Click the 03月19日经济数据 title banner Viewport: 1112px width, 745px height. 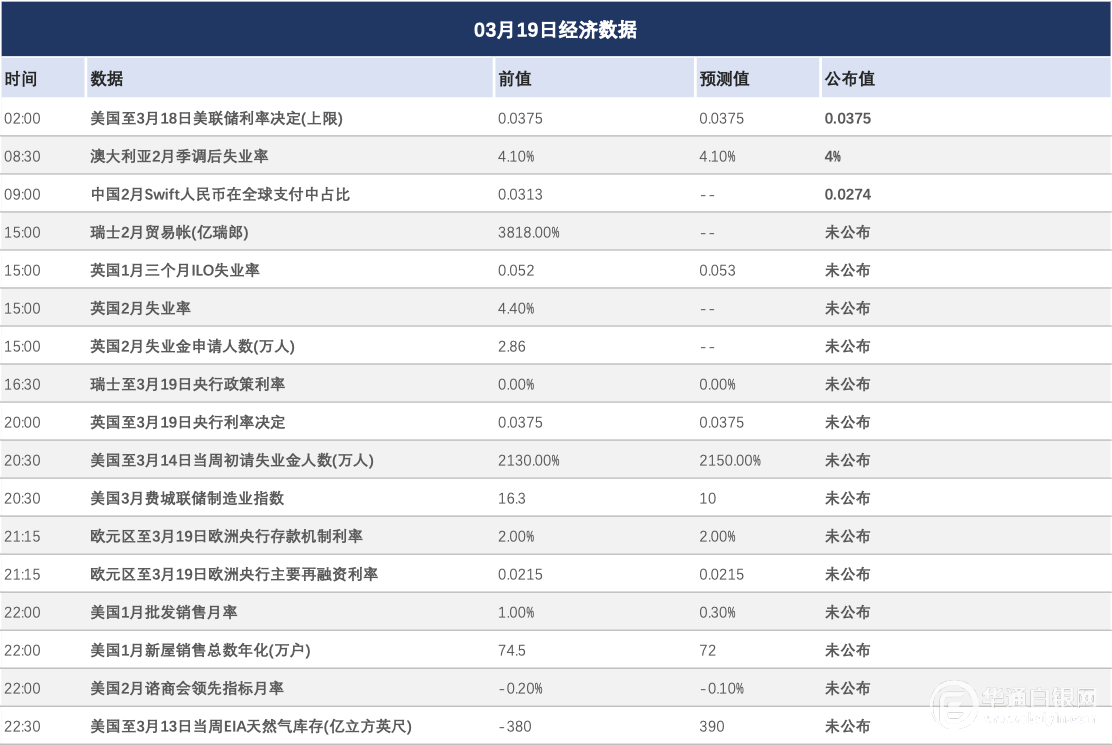pos(555,30)
